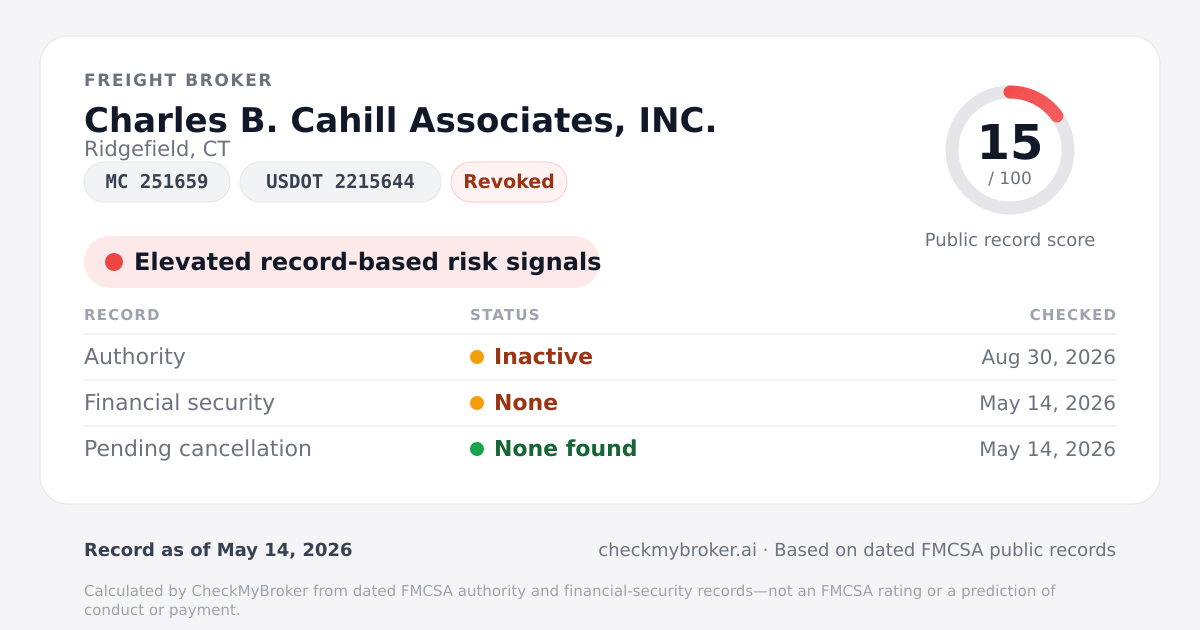
Task: Click the RECORD column header
Action: click(x=122, y=315)
